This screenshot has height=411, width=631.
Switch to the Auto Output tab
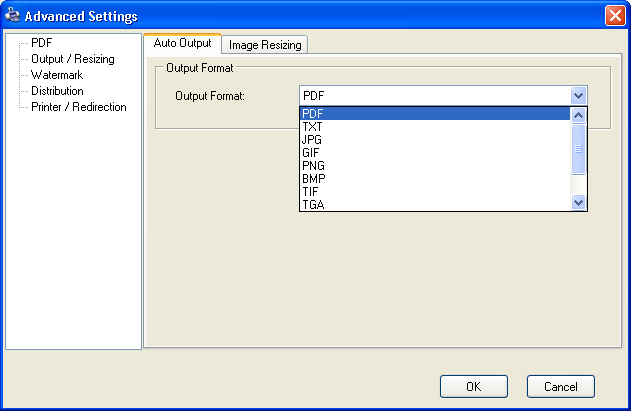[182, 44]
